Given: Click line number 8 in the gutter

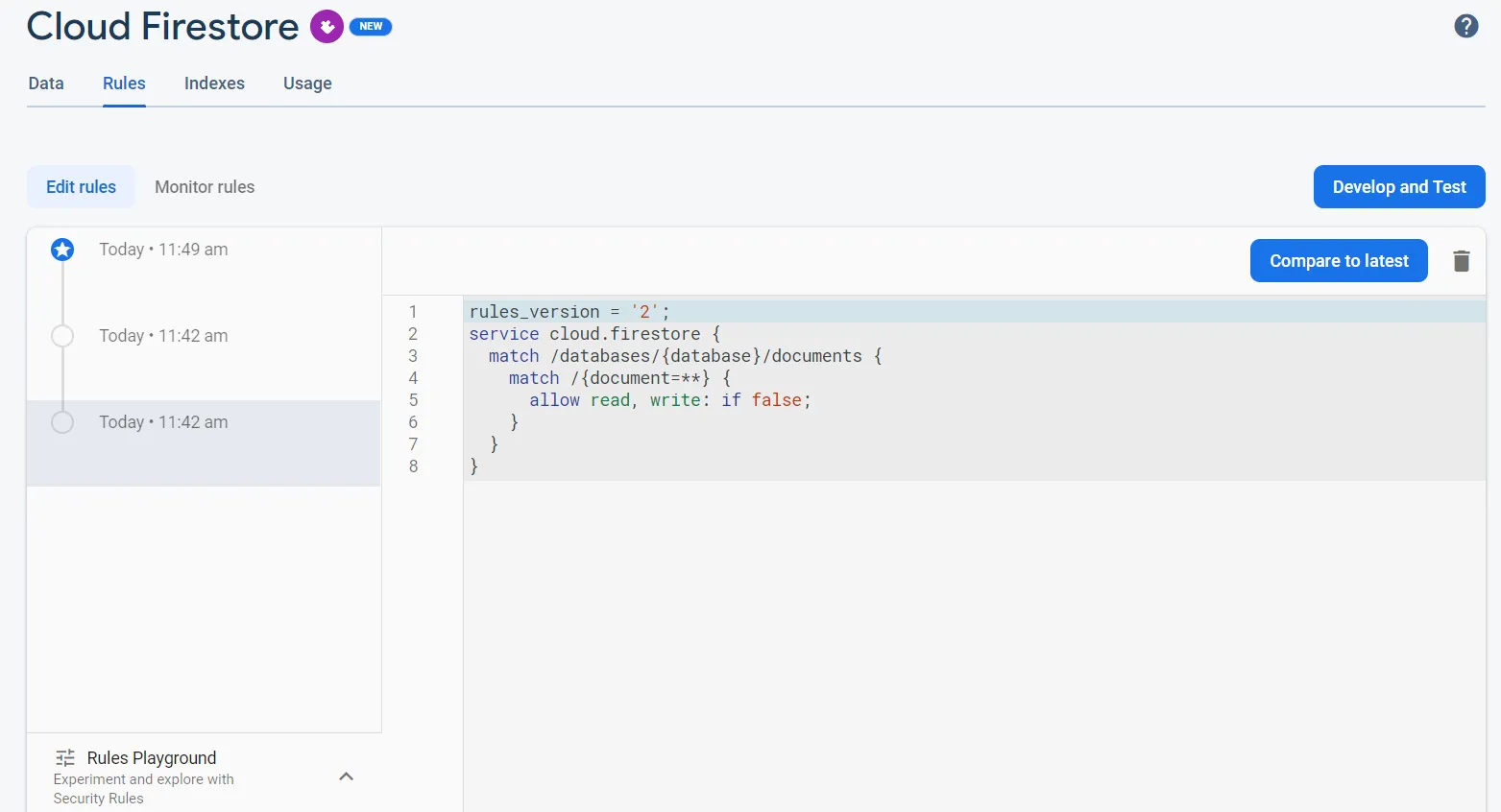Looking at the screenshot, I should [x=413, y=466].
